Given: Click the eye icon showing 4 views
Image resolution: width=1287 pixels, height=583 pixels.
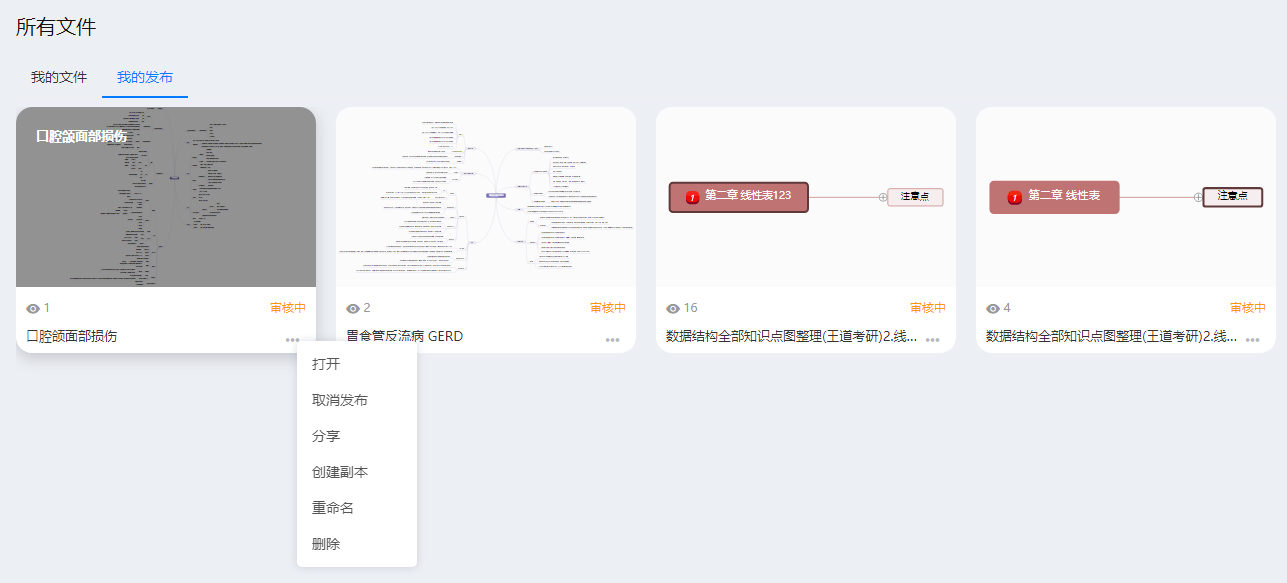Looking at the screenshot, I should 993,309.
